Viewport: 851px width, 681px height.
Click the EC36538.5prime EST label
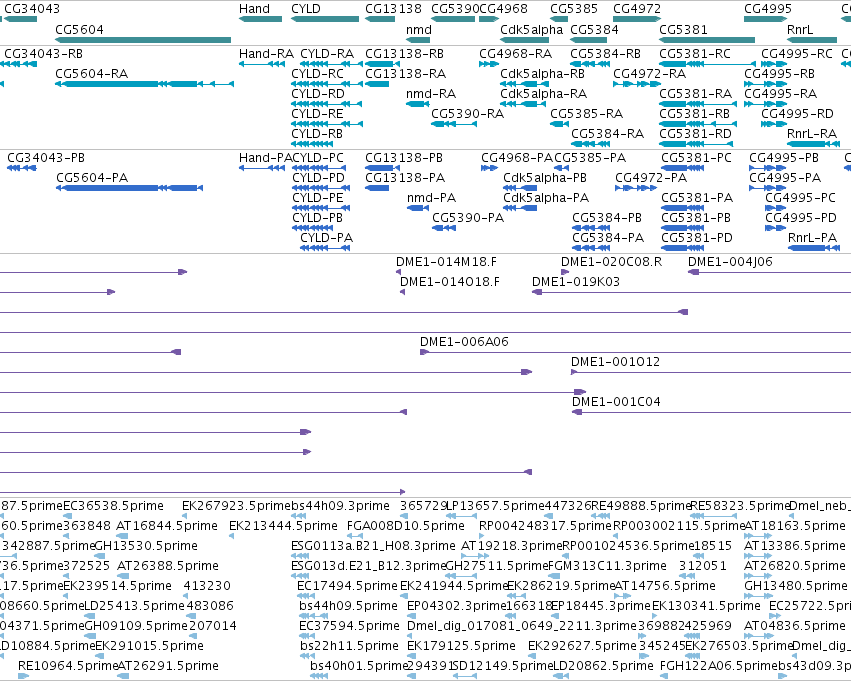pyautogui.click(x=113, y=506)
